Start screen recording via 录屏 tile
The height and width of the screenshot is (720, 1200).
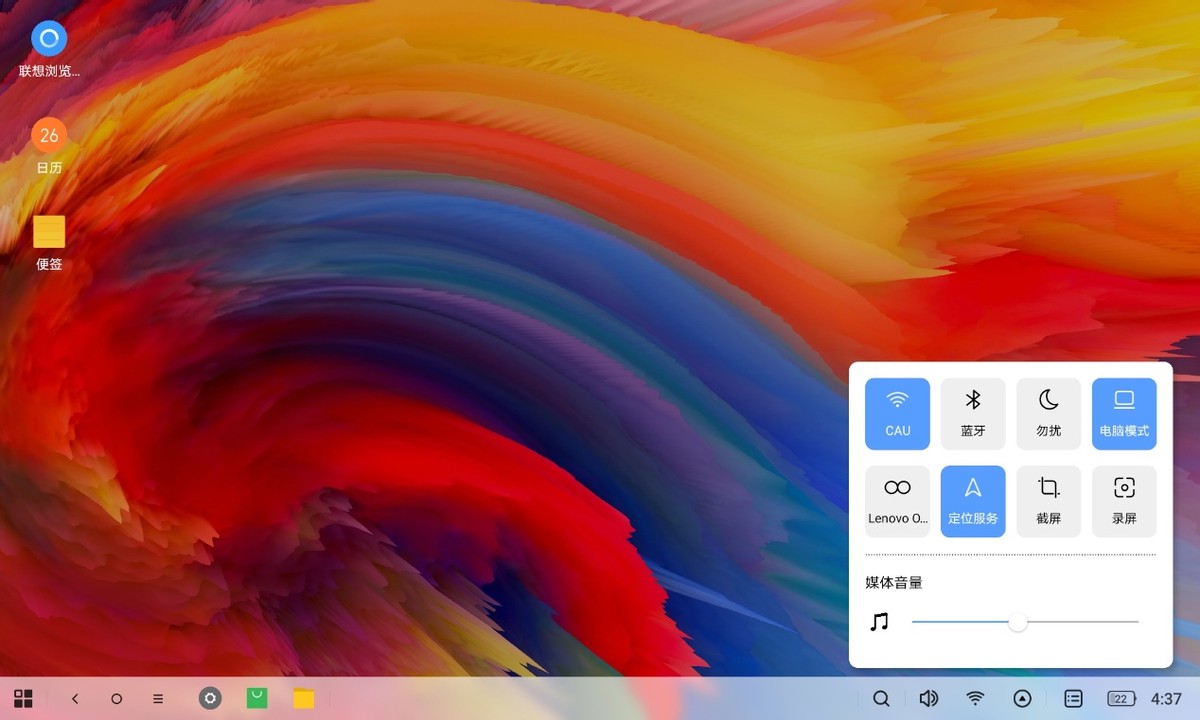1124,500
